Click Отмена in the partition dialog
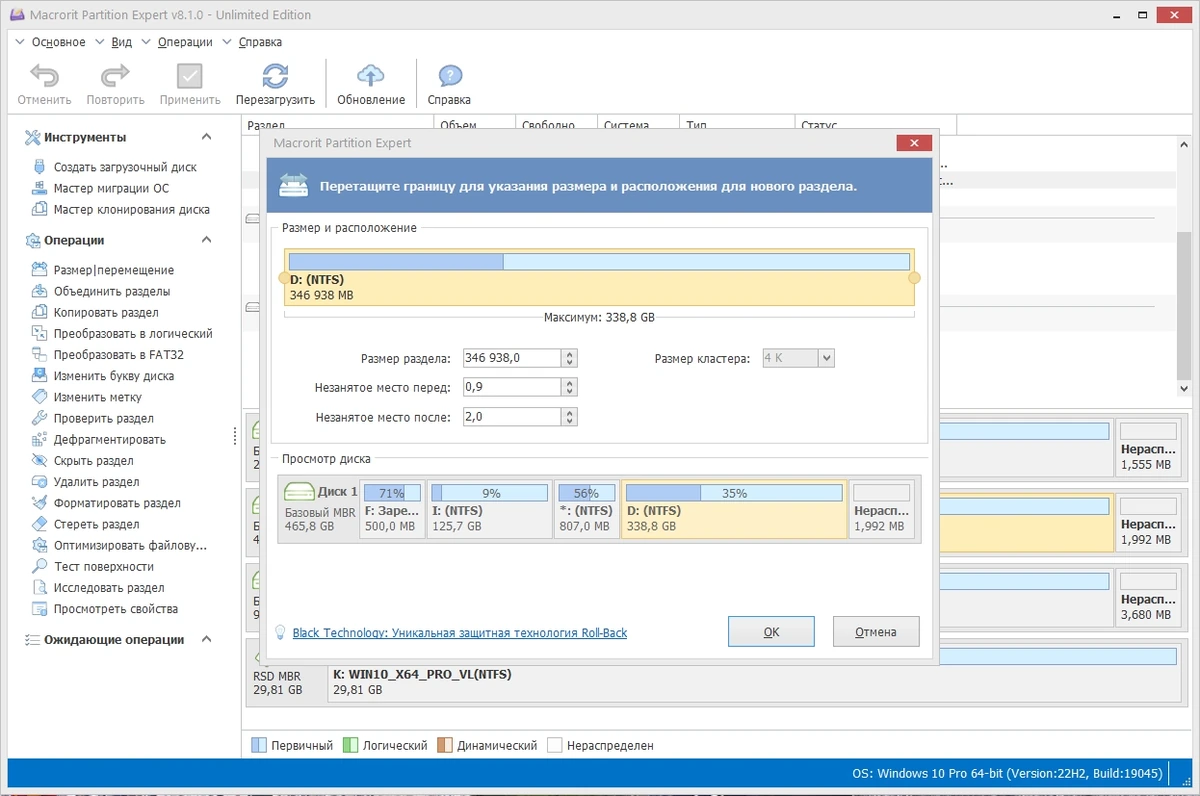Viewport: 1200px width, 796px height. pos(875,632)
